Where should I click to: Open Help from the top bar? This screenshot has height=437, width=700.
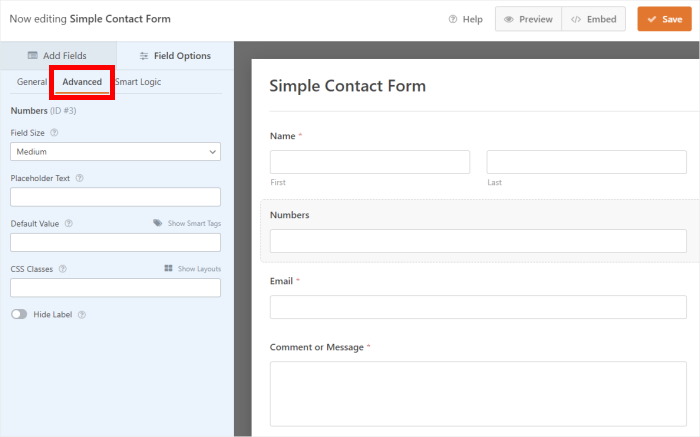466,19
